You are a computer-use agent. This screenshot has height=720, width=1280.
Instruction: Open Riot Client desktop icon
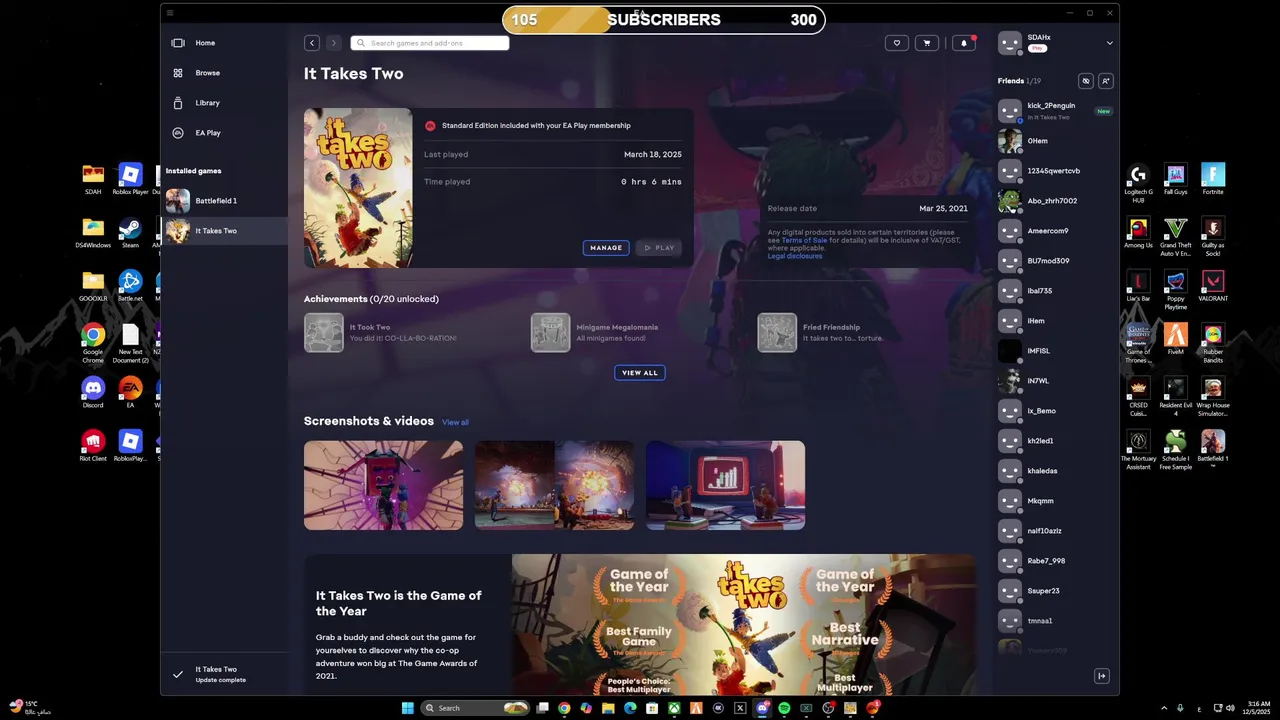click(x=93, y=446)
